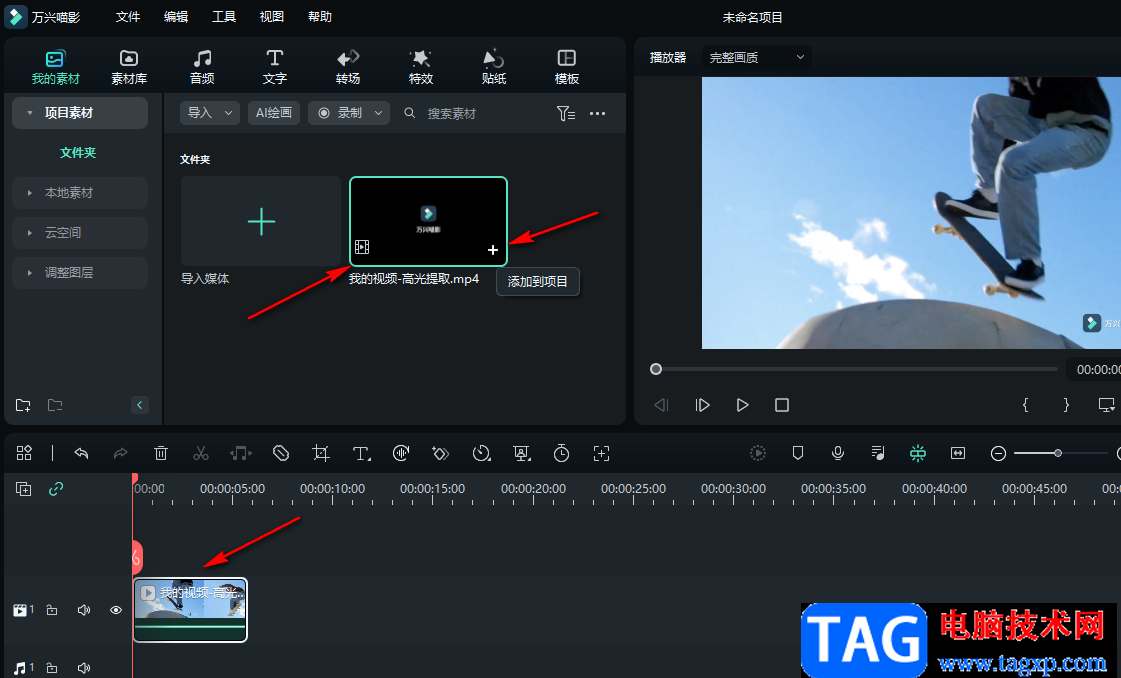The image size is (1121, 678).
Task: Open the 转场 tab
Action: 348,67
